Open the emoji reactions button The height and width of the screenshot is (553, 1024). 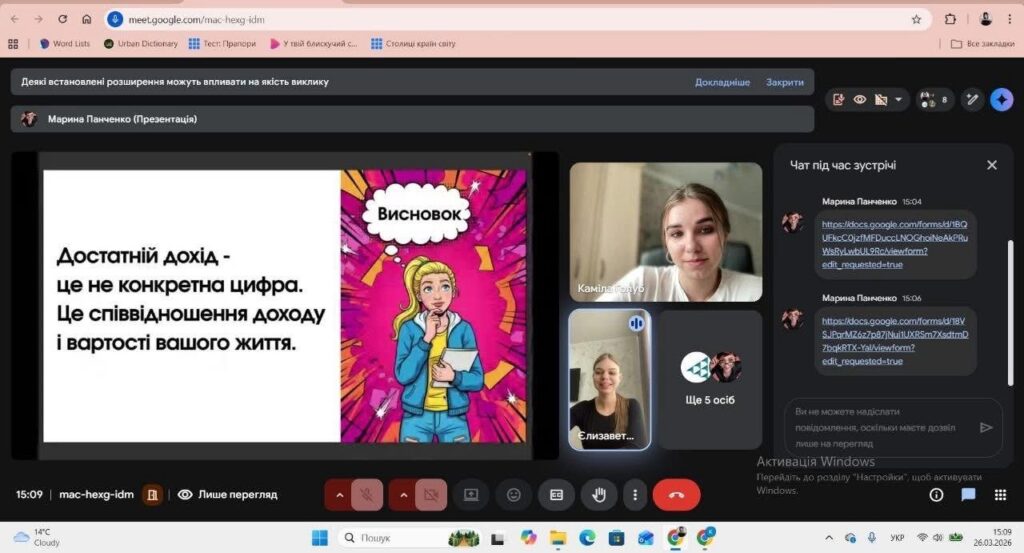click(514, 494)
